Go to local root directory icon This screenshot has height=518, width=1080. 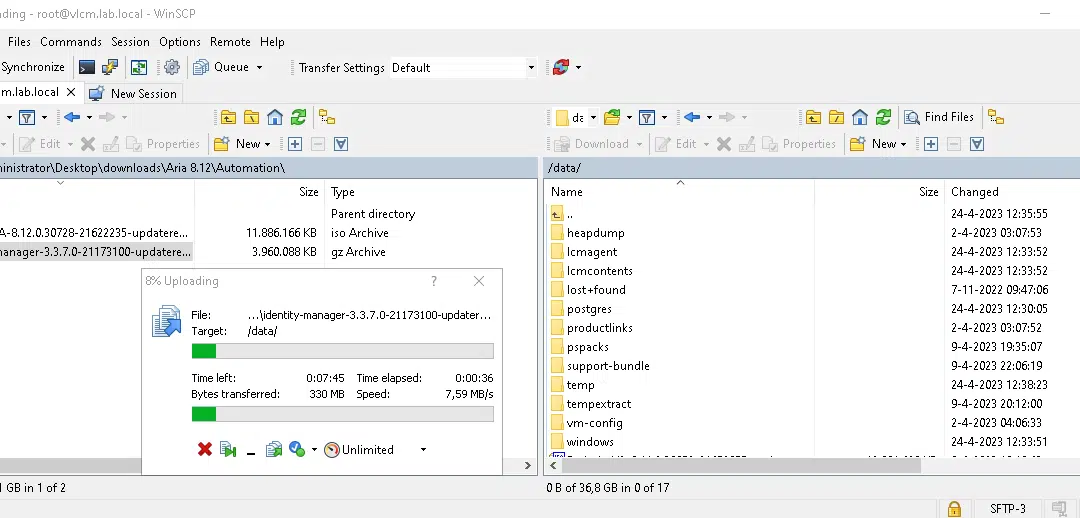(x=251, y=117)
